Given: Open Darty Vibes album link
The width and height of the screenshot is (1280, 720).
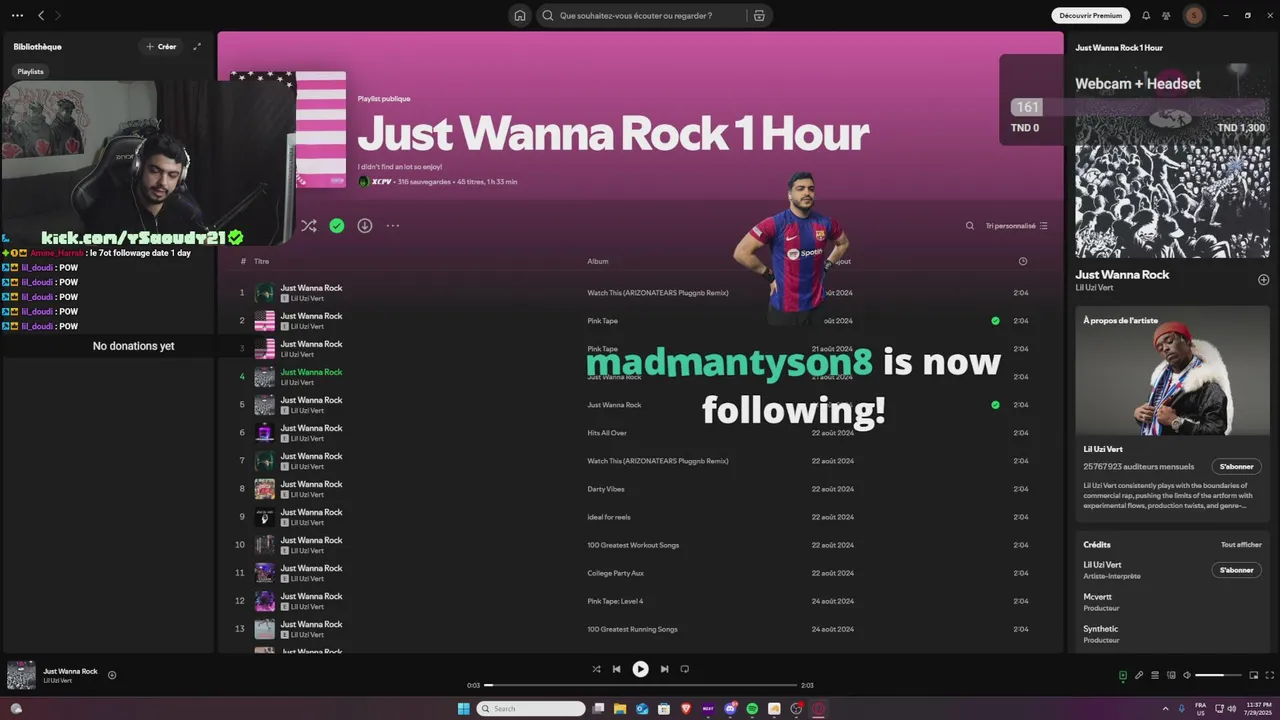Looking at the screenshot, I should (606, 489).
